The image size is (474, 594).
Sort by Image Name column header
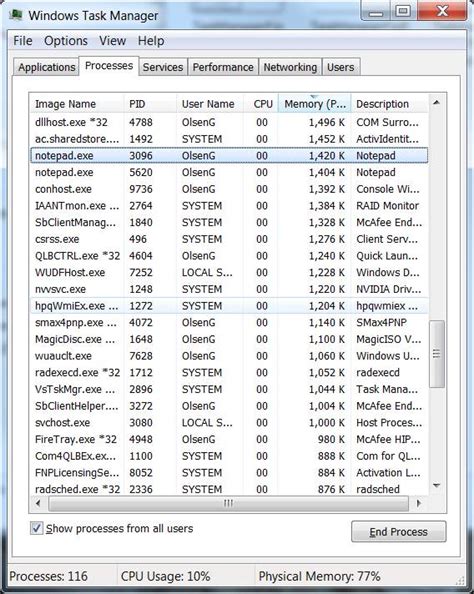coord(77,104)
